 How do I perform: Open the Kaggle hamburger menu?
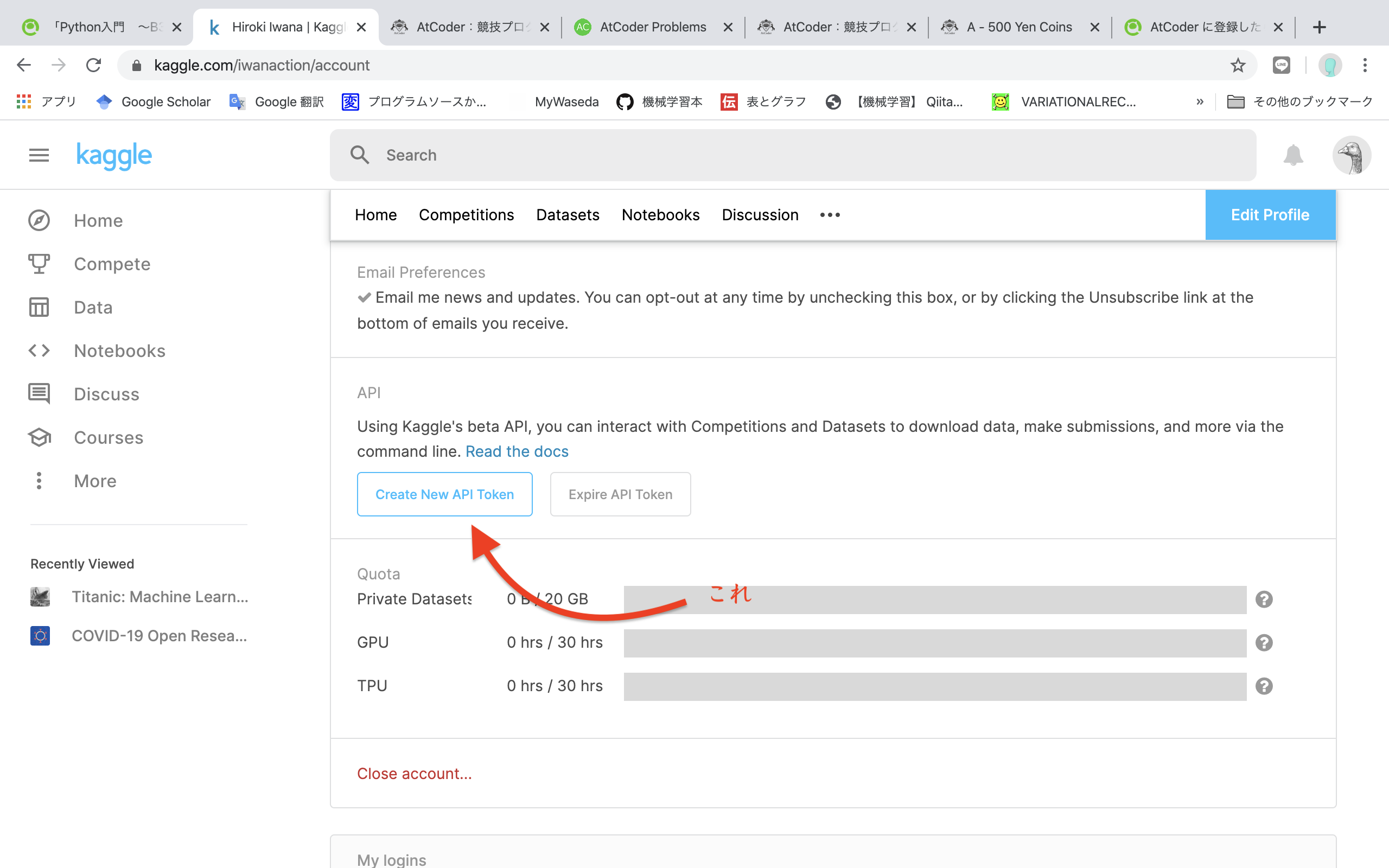click(39, 155)
